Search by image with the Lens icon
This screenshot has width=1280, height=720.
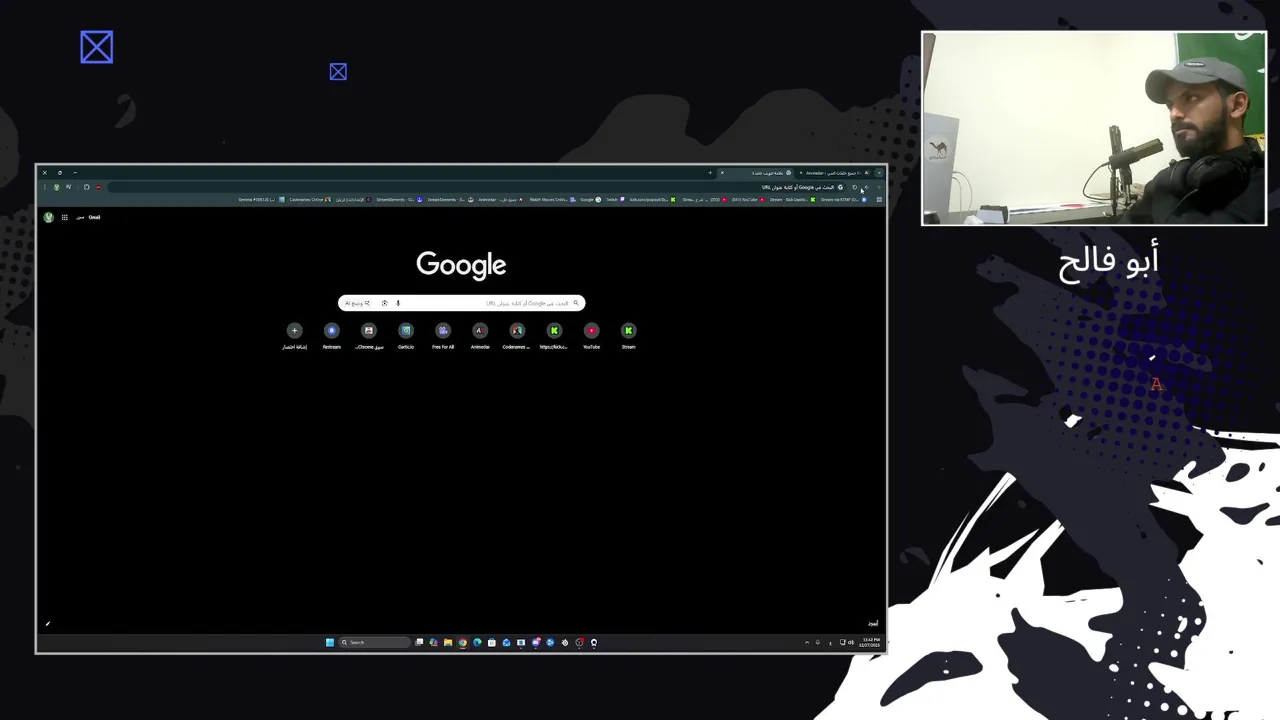click(x=384, y=303)
